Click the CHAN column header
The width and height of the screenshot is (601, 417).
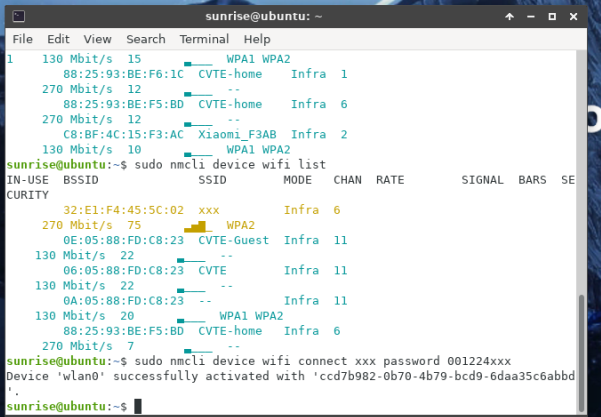tap(347, 180)
